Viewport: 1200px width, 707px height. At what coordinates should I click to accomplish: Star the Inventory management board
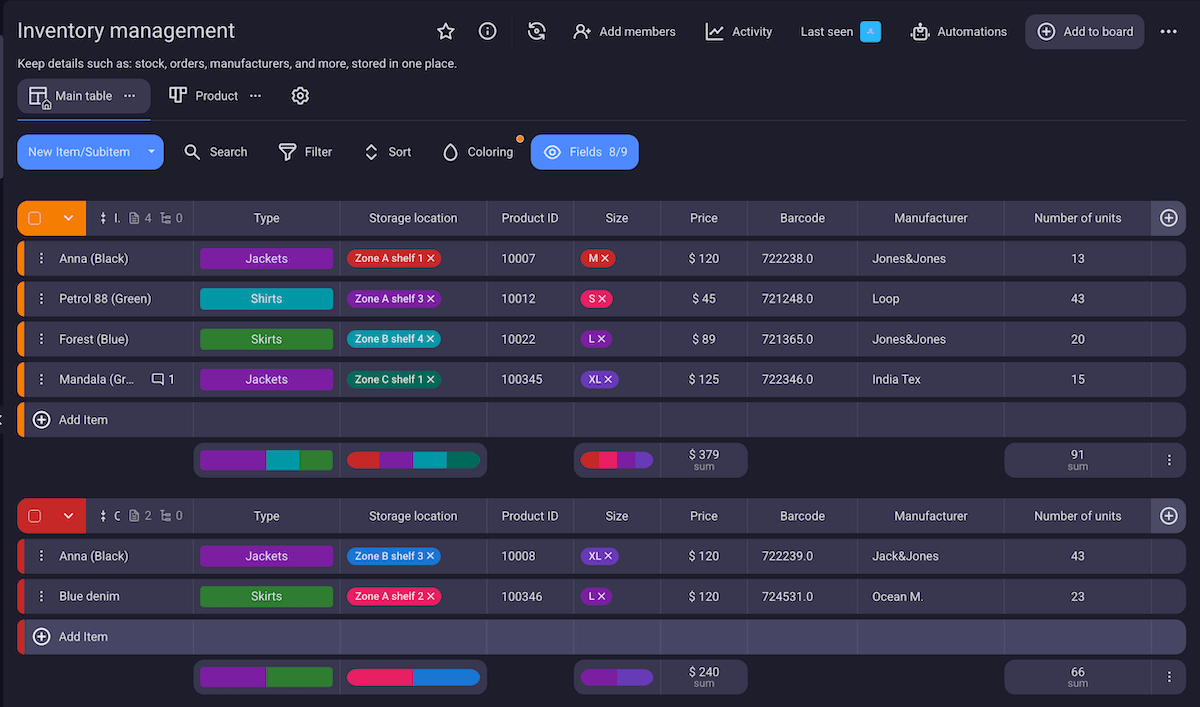[x=446, y=31]
